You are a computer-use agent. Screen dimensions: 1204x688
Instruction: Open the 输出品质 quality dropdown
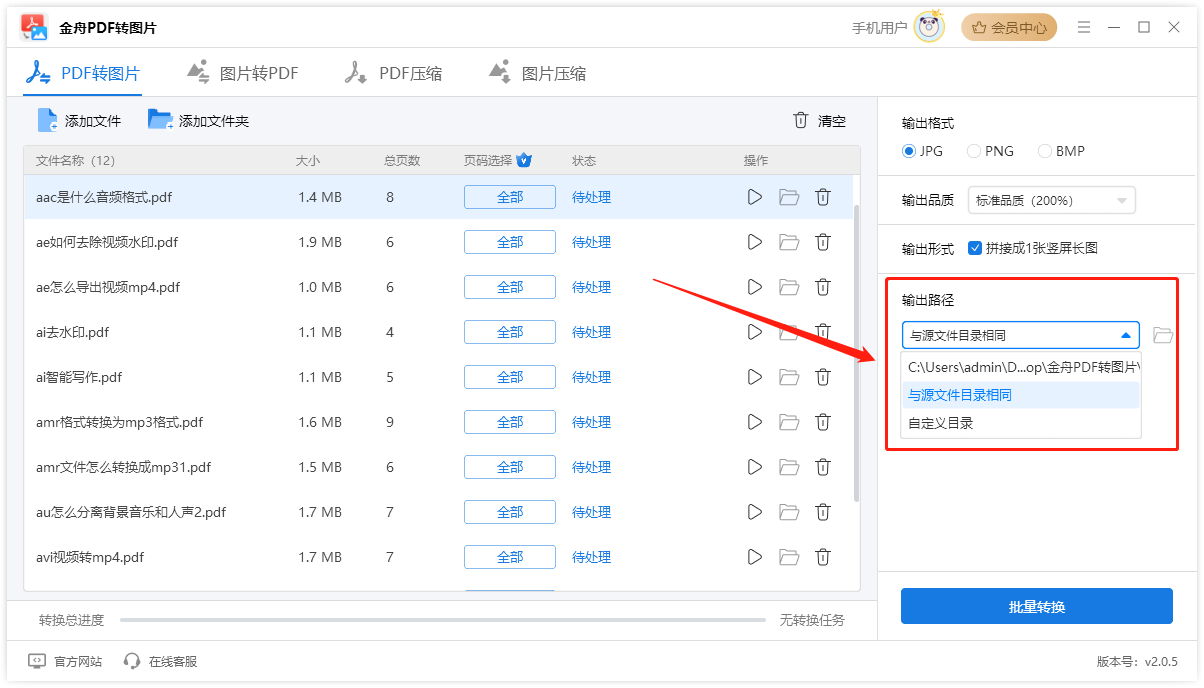pyautogui.click(x=1051, y=200)
